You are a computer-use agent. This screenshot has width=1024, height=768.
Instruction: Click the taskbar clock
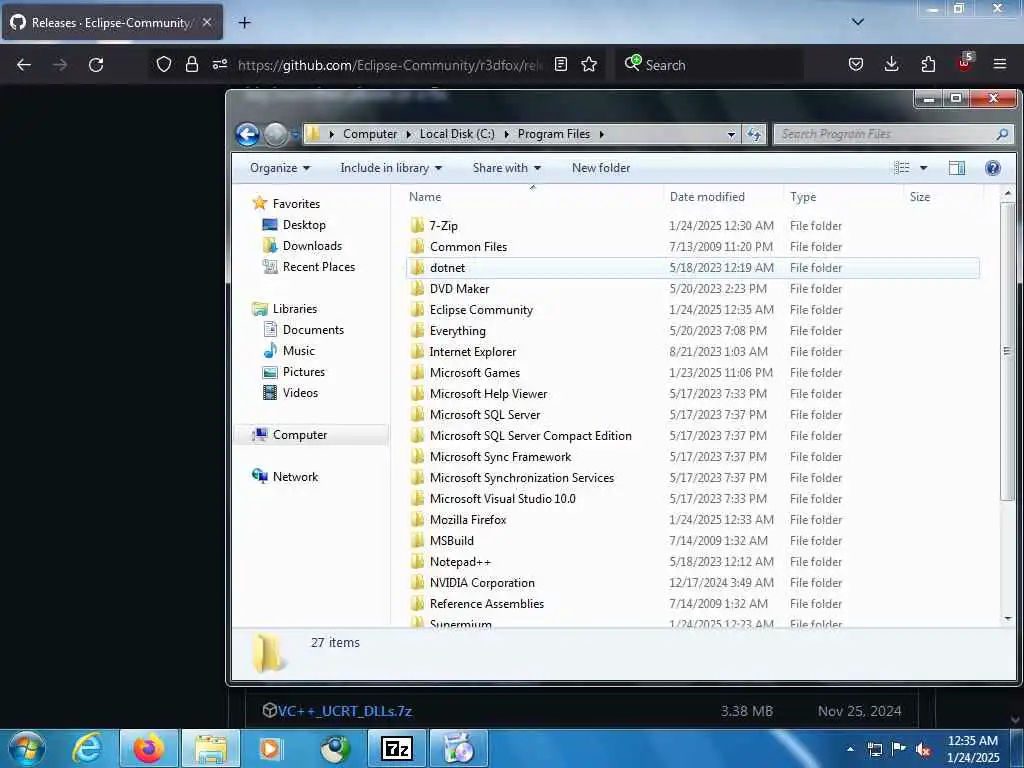click(973, 749)
